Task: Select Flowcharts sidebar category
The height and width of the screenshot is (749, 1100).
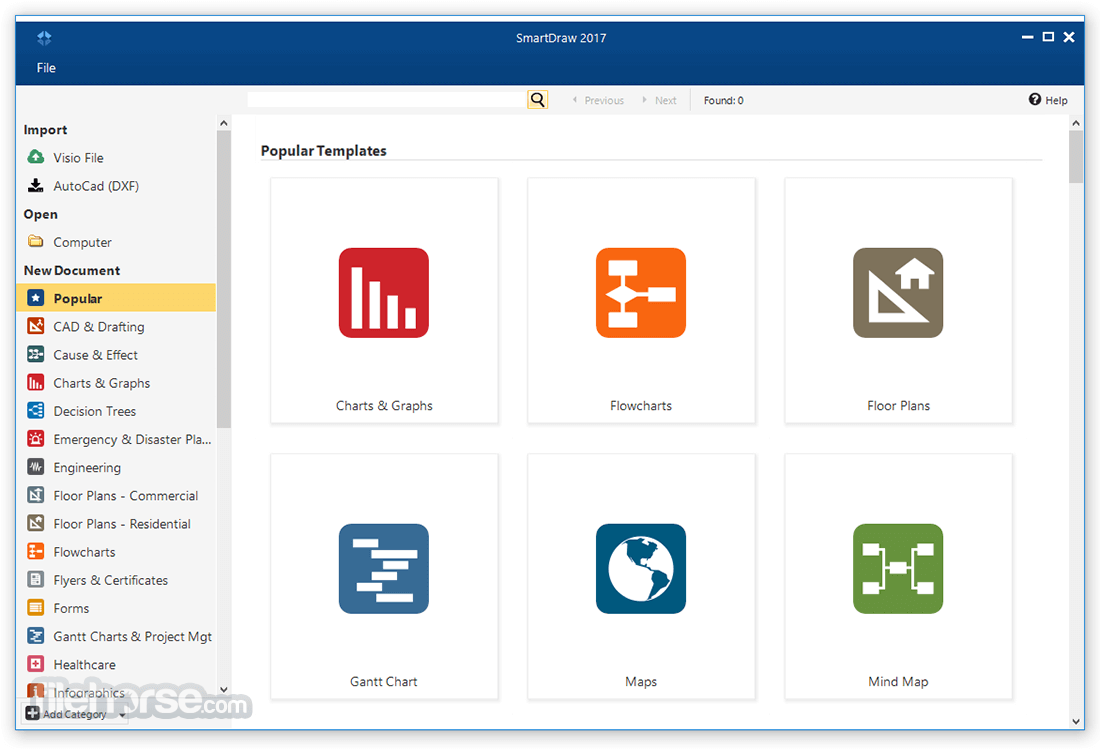Action: tap(116, 552)
